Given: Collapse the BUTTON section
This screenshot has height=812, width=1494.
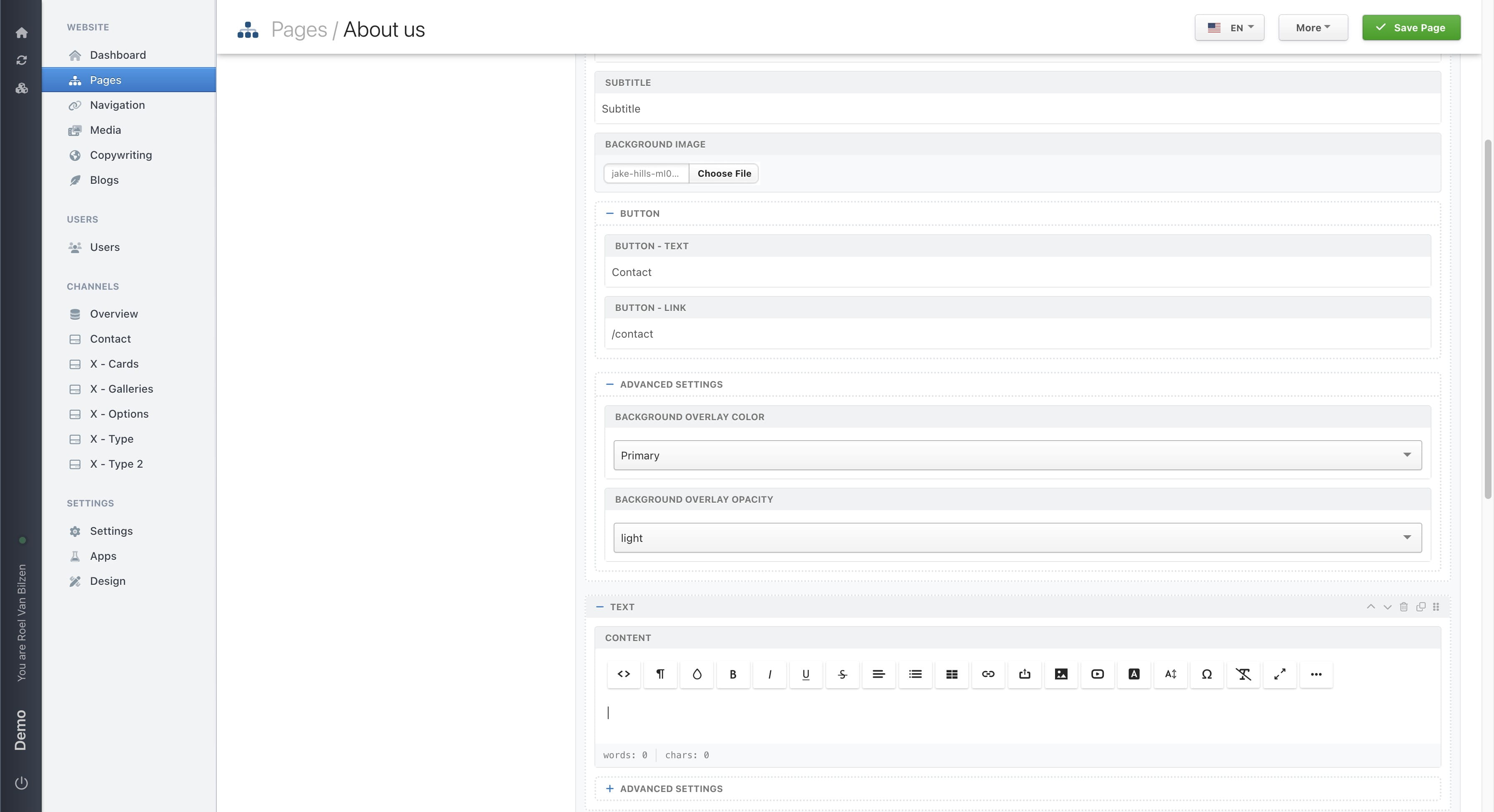Looking at the screenshot, I should (x=609, y=213).
